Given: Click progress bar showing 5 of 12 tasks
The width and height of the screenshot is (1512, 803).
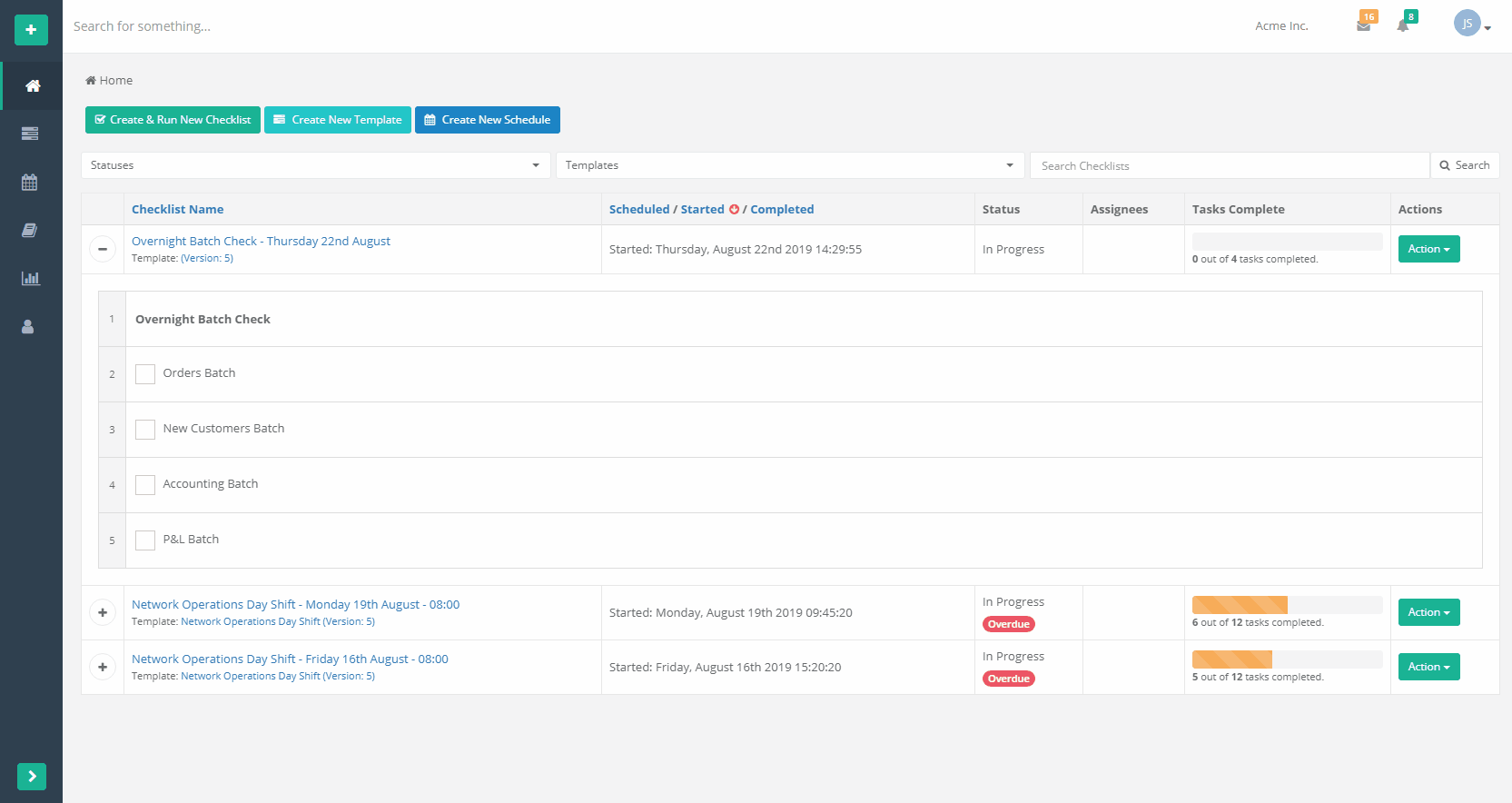Looking at the screenshot, I should point(1287,659).
